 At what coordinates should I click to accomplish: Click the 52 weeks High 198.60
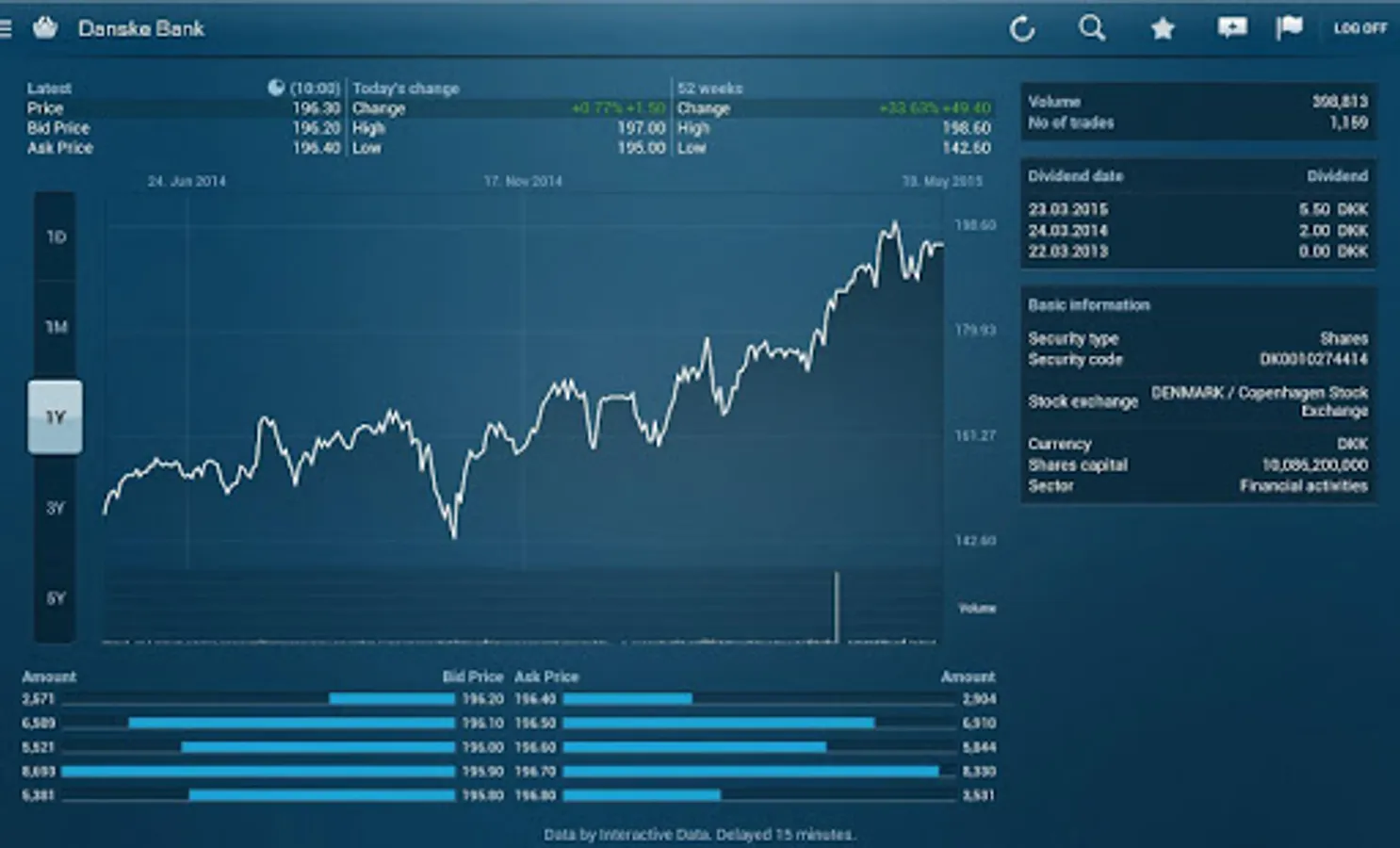tap(966, 128)
